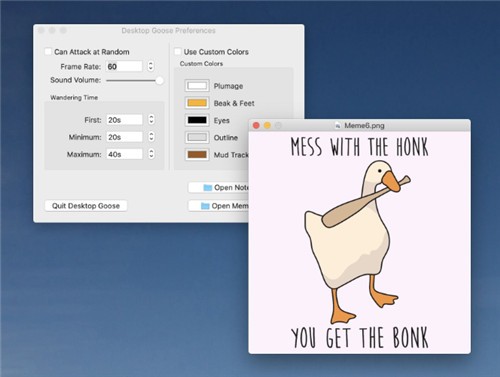Click the Plumage label text

[x=228, y=86]
